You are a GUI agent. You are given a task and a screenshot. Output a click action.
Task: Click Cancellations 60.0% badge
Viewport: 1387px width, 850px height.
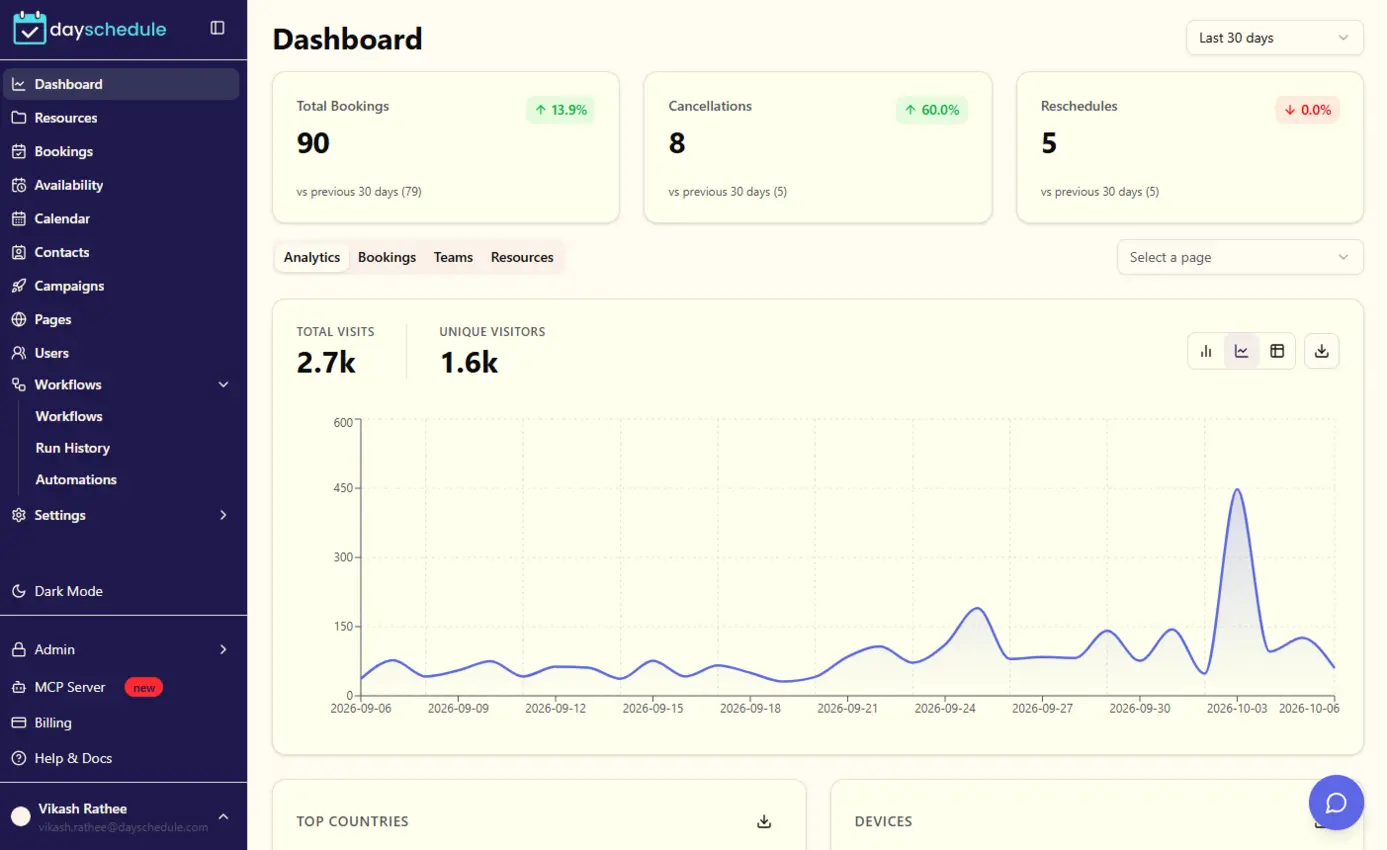tap(932, 110)
